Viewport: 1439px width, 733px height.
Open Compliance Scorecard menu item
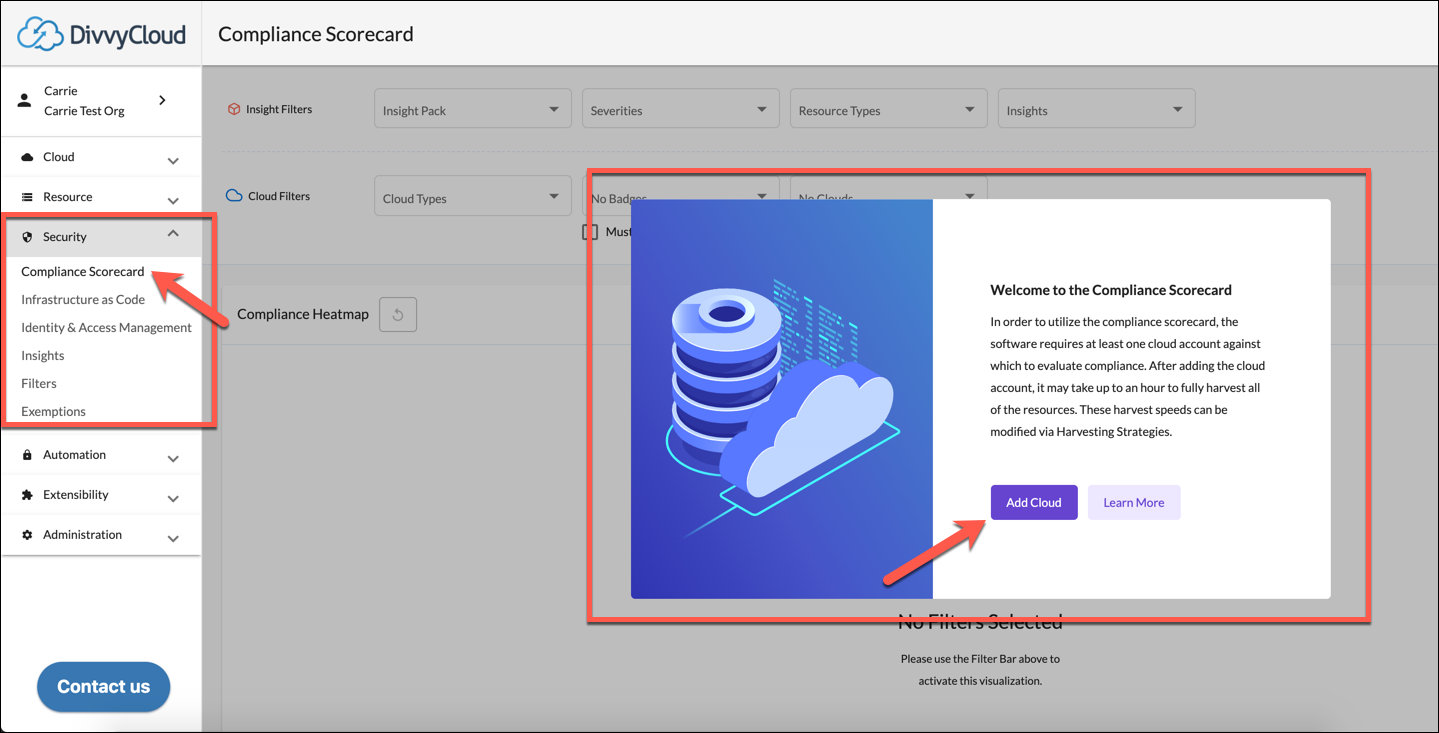click(83, 271)
